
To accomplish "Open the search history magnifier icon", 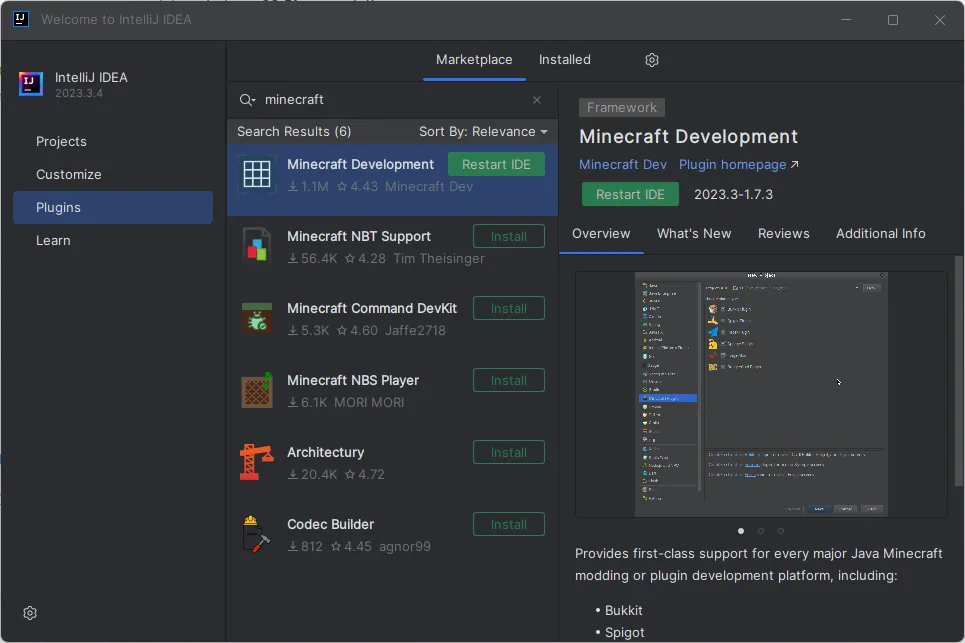I will 247,100.
